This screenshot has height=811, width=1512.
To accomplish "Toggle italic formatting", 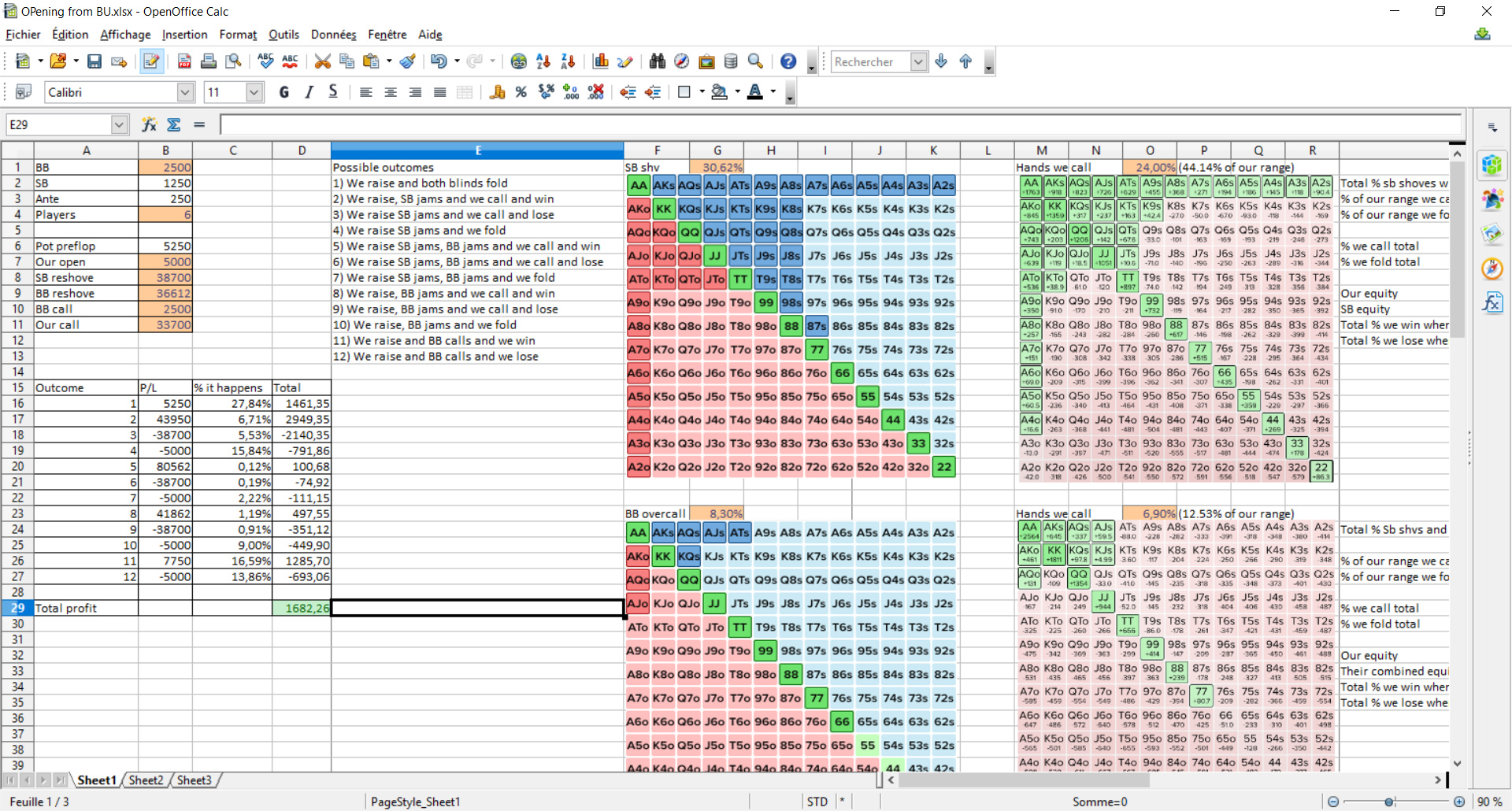I will (309, 92).
